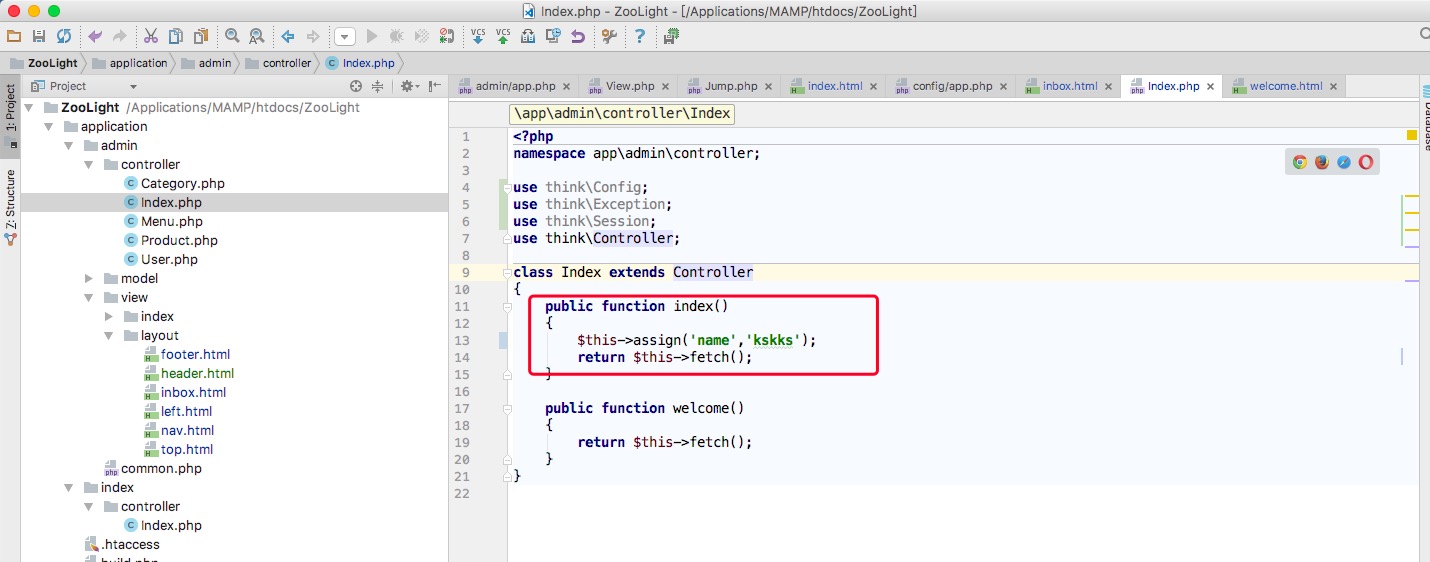This screenshot has width=1430, height=562.
Task: Expand the model folder in tree
Action: (89, 279)
